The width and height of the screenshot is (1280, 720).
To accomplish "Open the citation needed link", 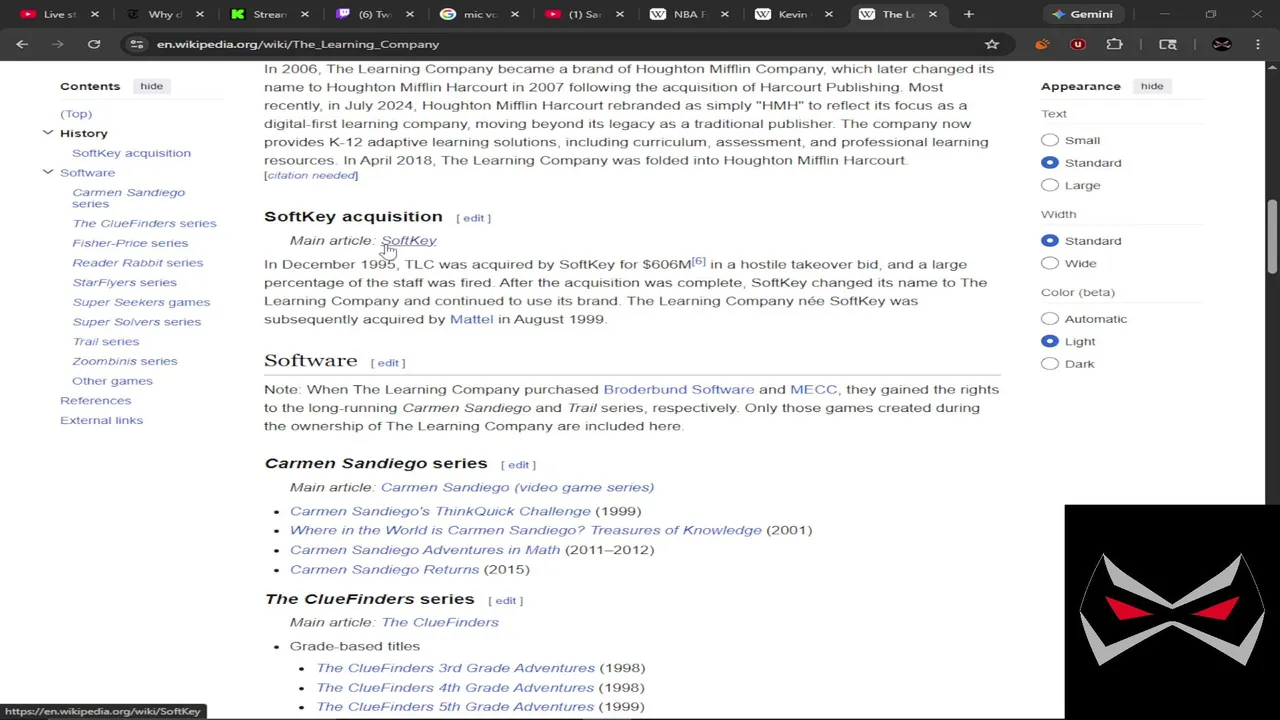I will coord(311,175).
